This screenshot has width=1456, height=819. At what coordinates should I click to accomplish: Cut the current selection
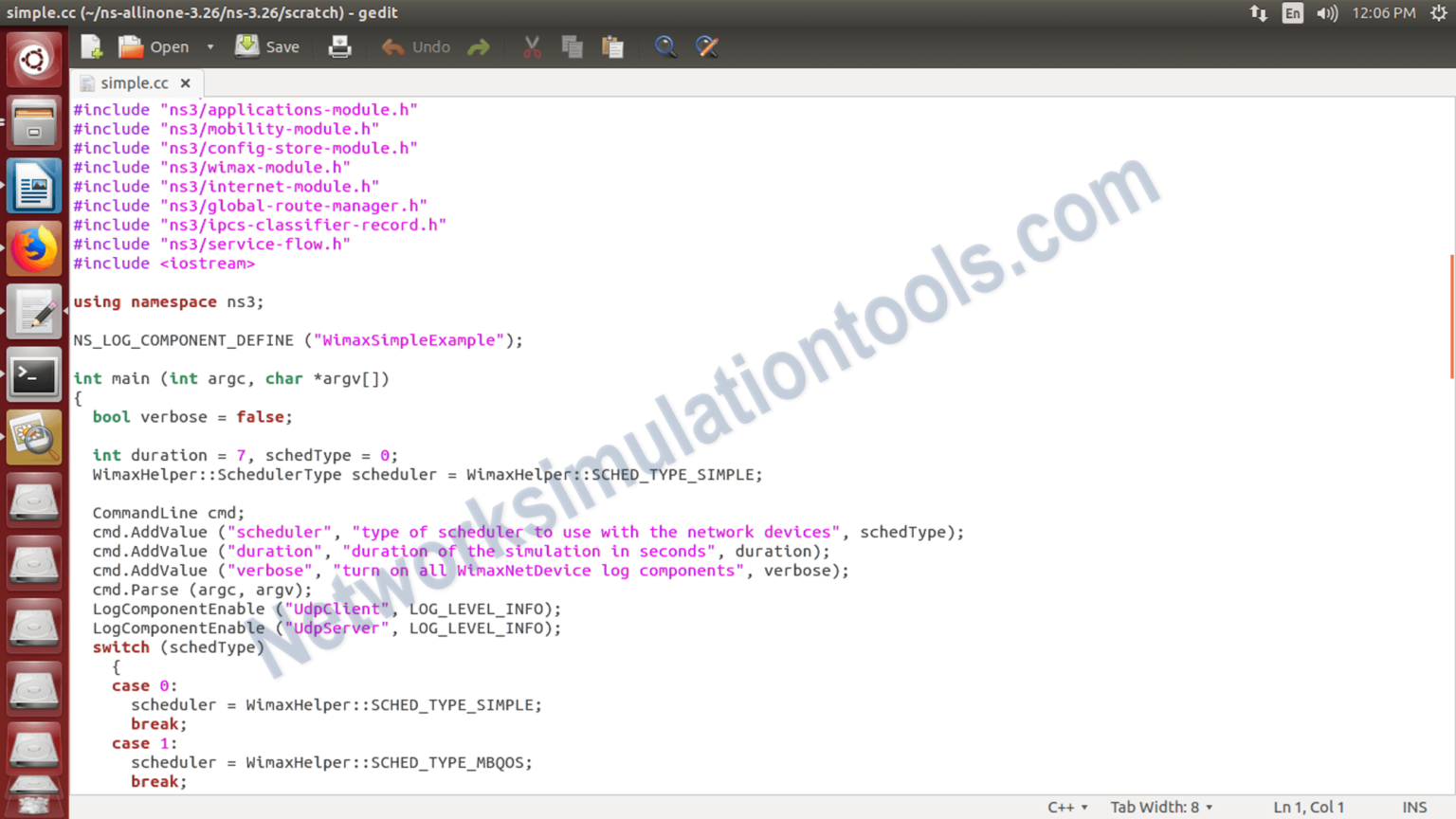click(x=531, y=45)
